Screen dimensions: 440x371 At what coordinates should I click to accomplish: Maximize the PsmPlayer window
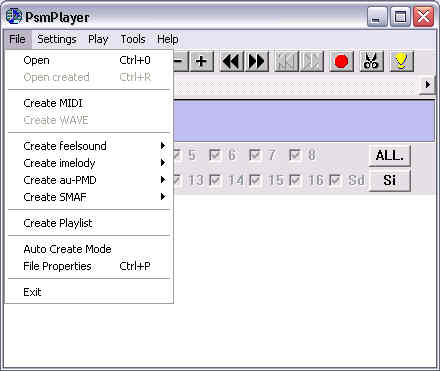coord(400,17)
